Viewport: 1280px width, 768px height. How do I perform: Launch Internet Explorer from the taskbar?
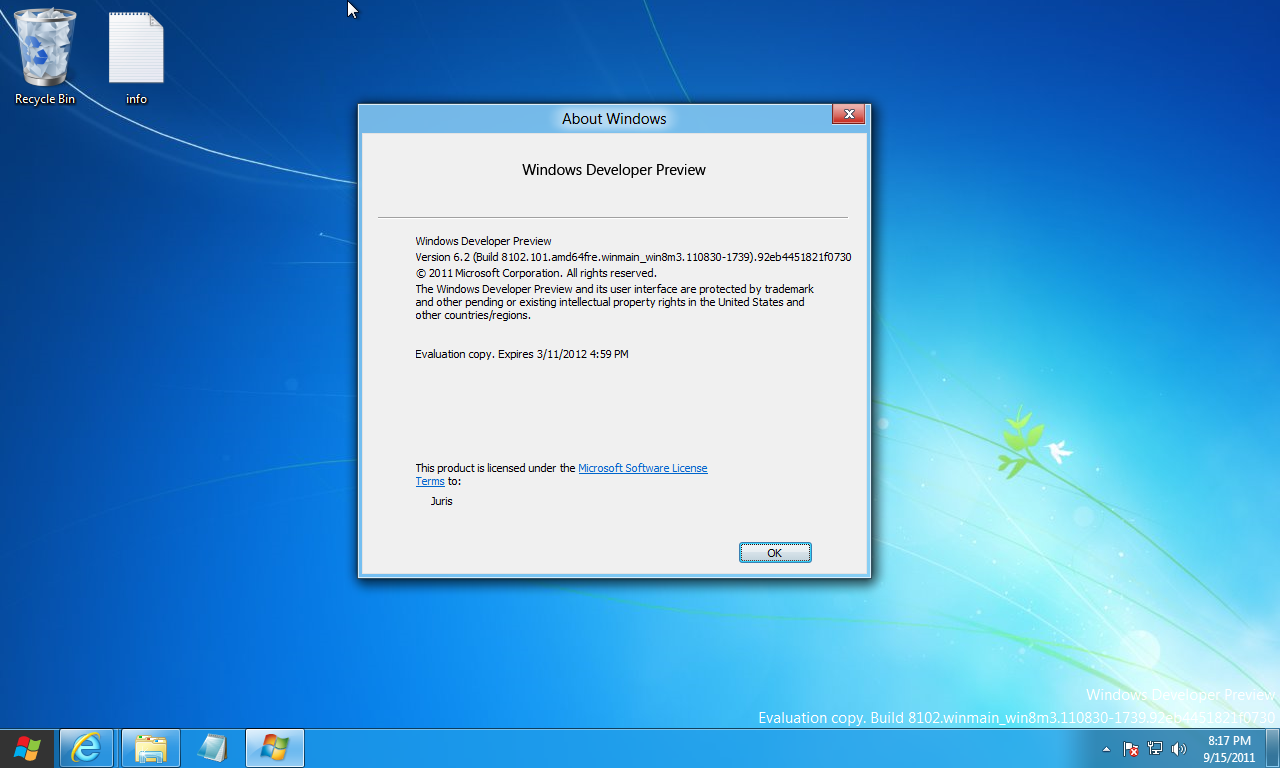tap(87, 748)
